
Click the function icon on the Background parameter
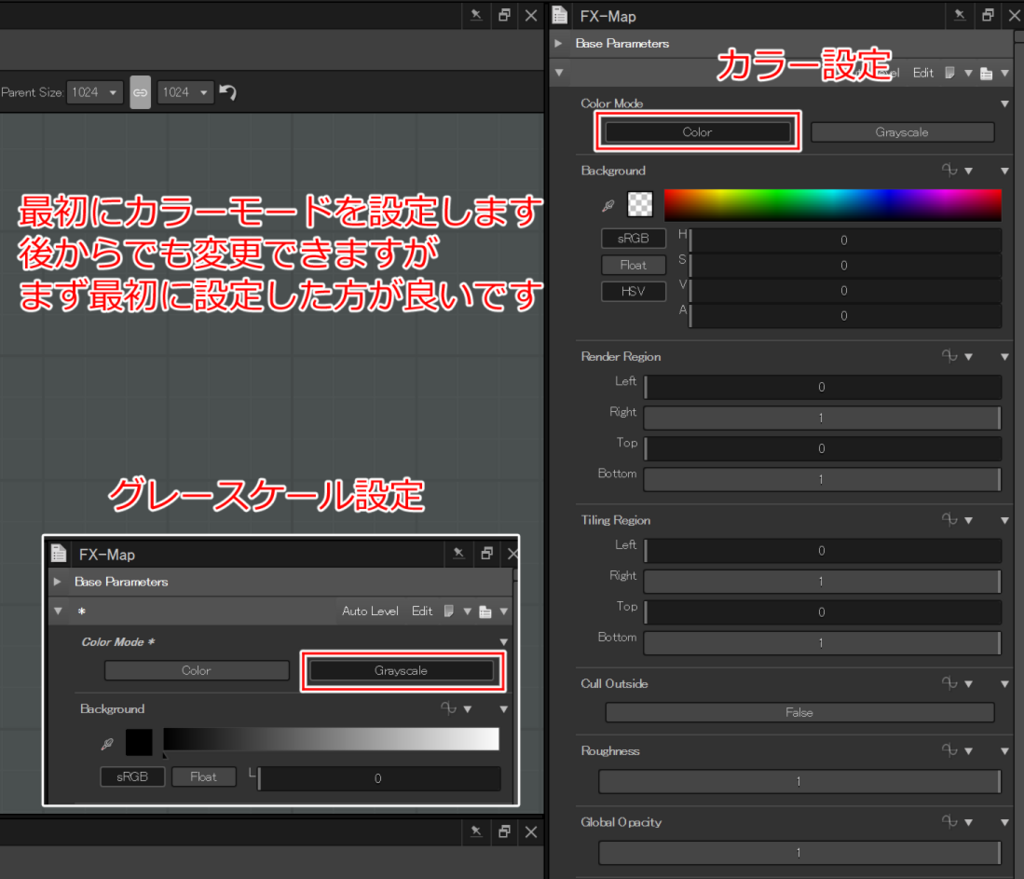pos(948,170)
